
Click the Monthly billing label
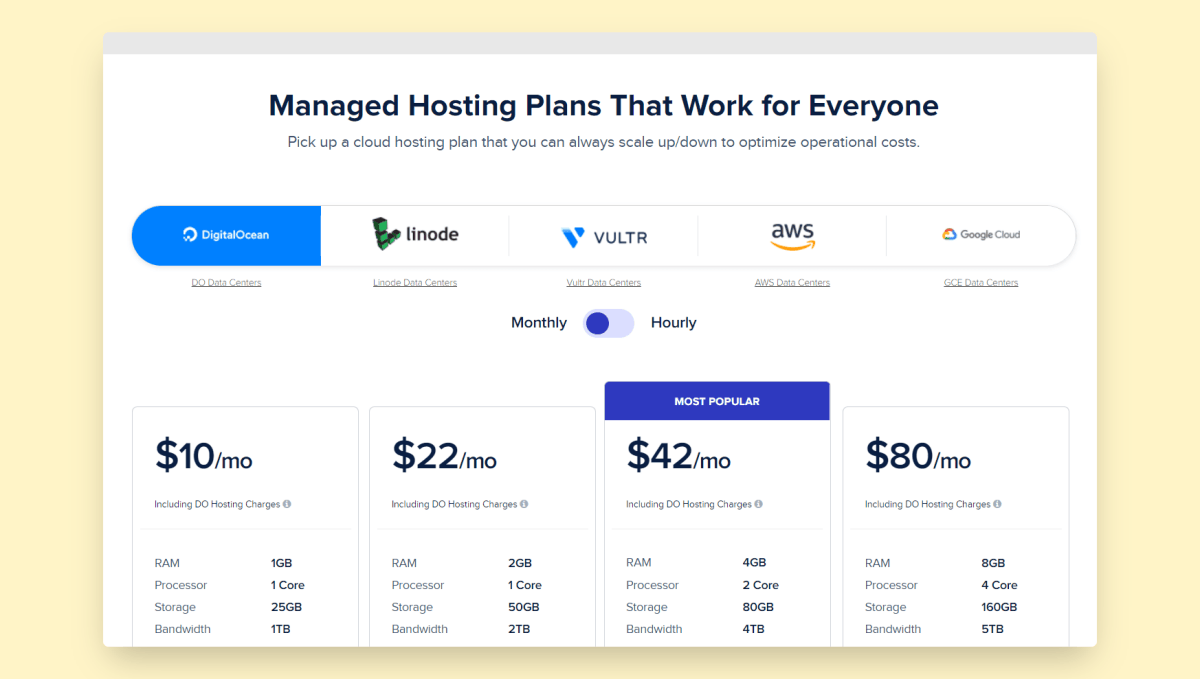(x=539, y=323)
